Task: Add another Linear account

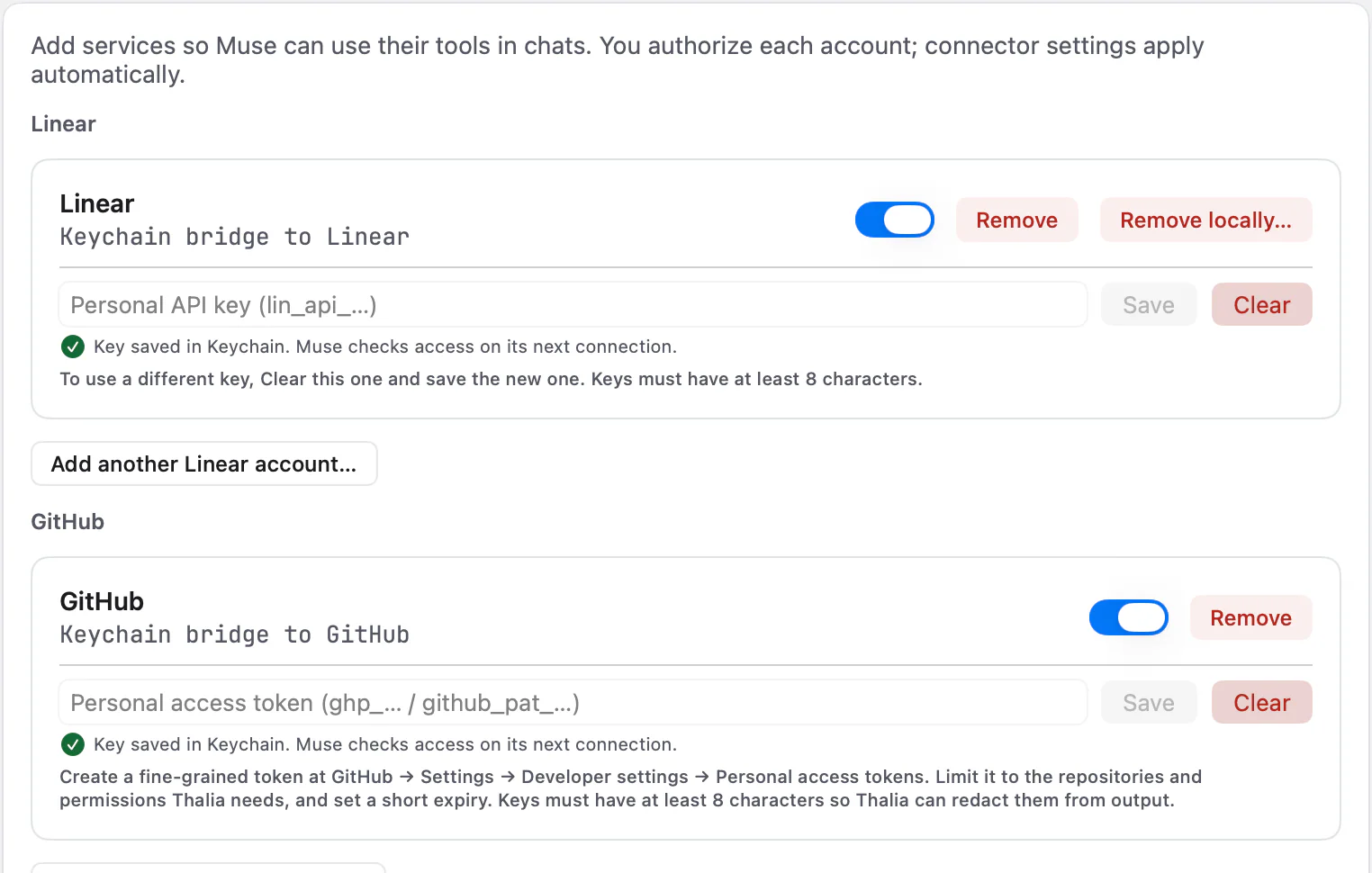Action: point(204,463)
